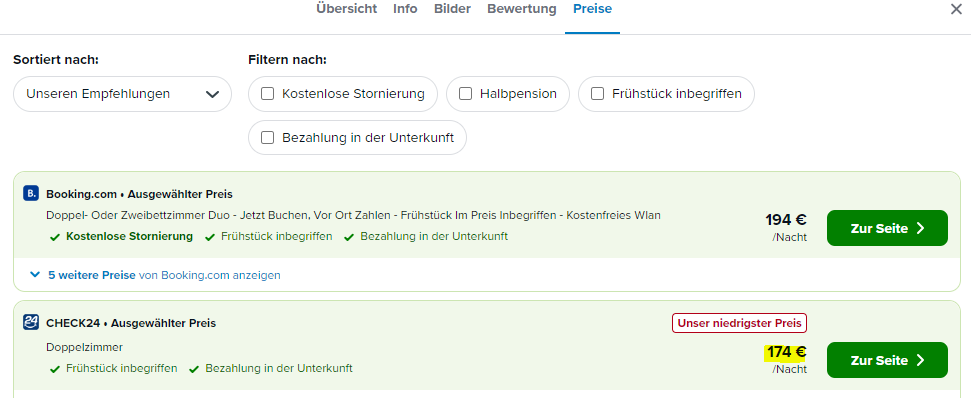Click the CHECK24 logo icon
This screenshot has height=398, width=971.
(x=31, y=322)
